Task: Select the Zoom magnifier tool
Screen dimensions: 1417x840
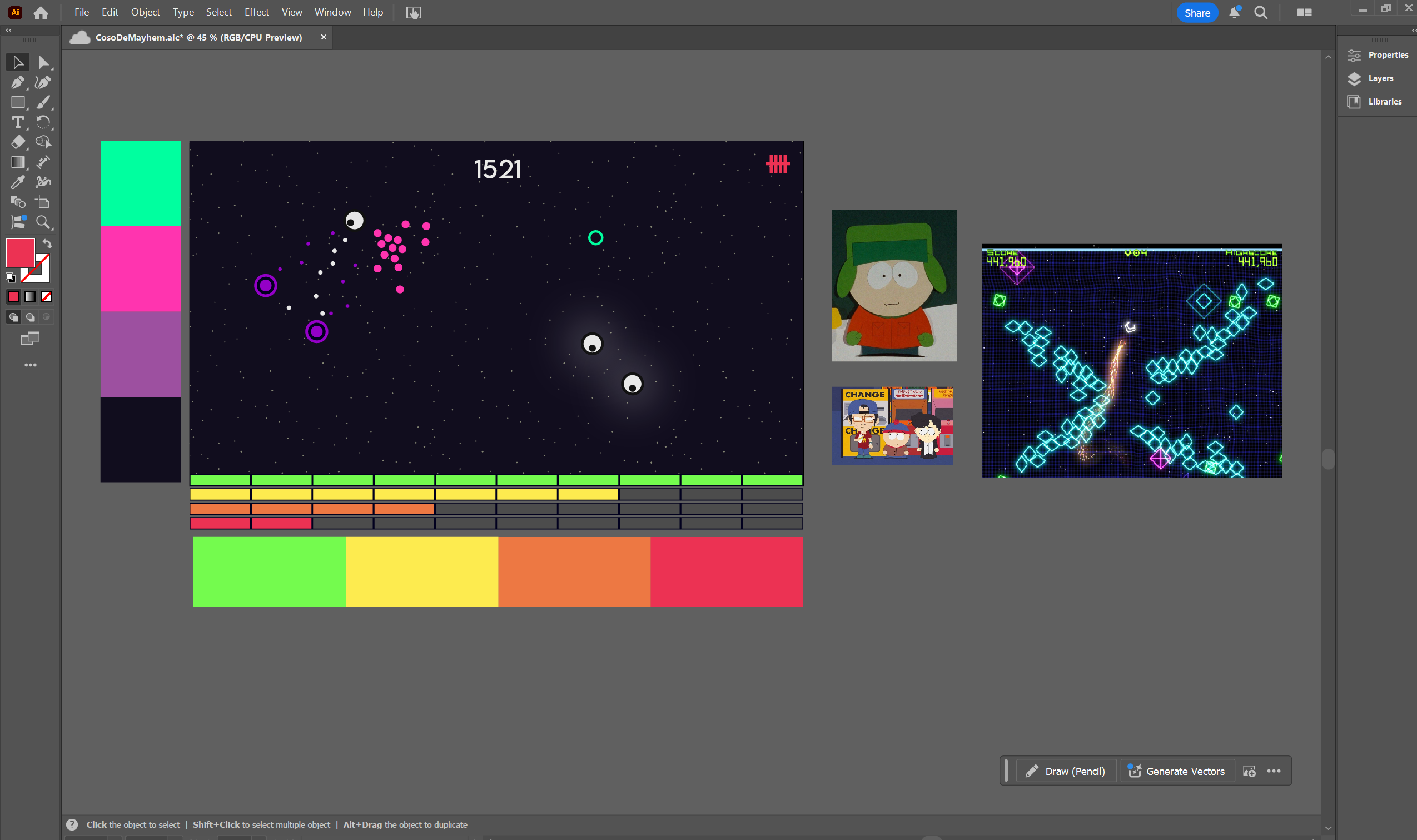Action: pos(43,222)
